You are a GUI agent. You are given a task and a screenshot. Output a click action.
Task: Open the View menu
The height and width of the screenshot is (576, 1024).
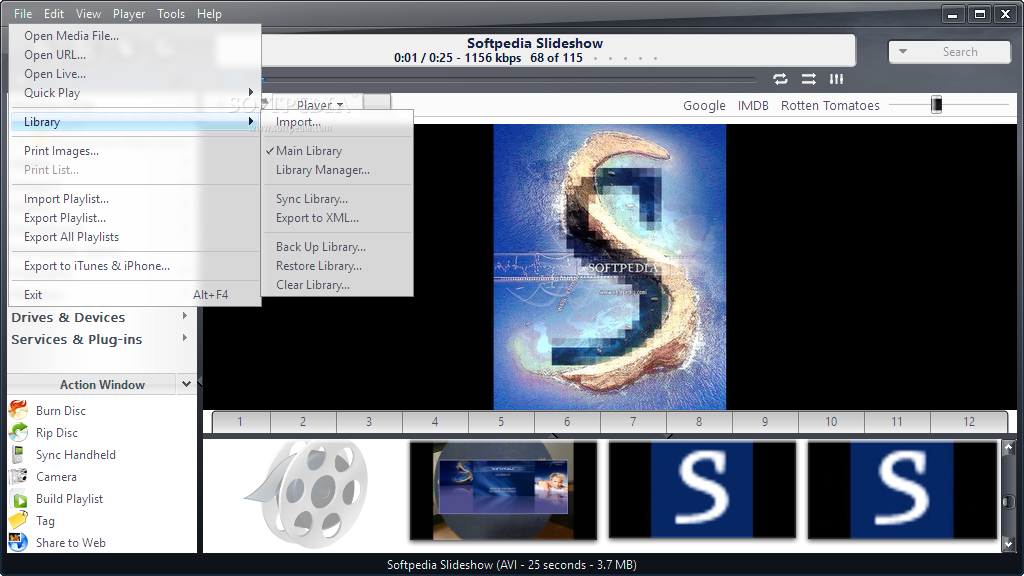point(88,14)
